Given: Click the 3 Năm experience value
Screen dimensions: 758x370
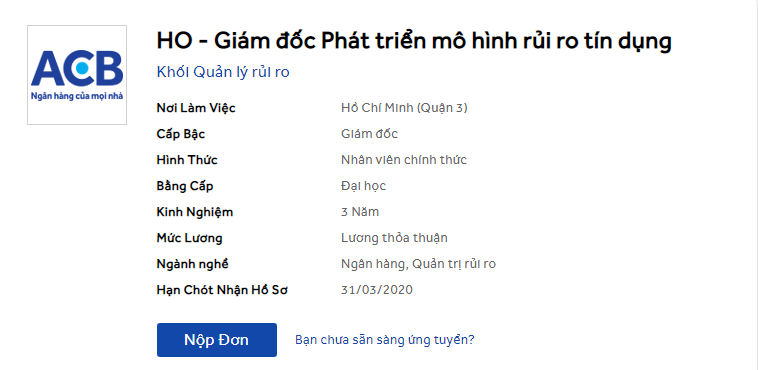Looking at the screenshot, I should point(360,212).
